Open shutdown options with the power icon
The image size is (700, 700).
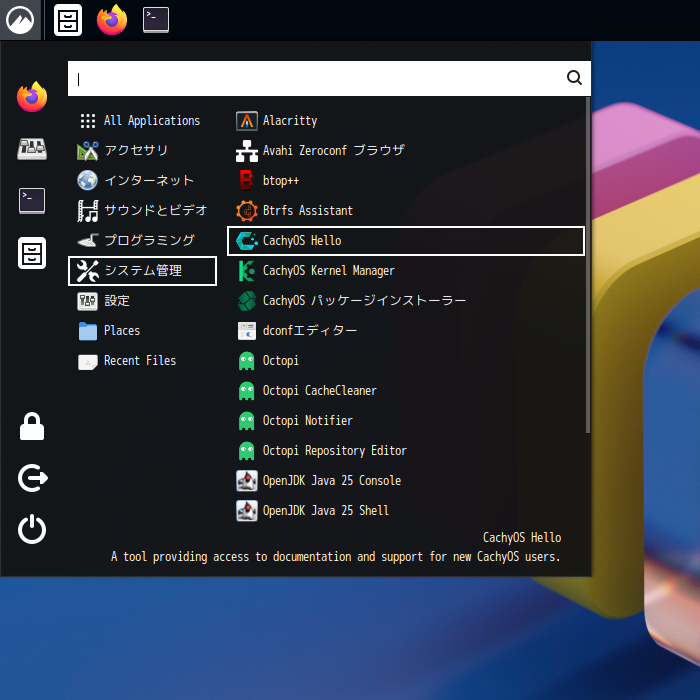tap(32, 529)
